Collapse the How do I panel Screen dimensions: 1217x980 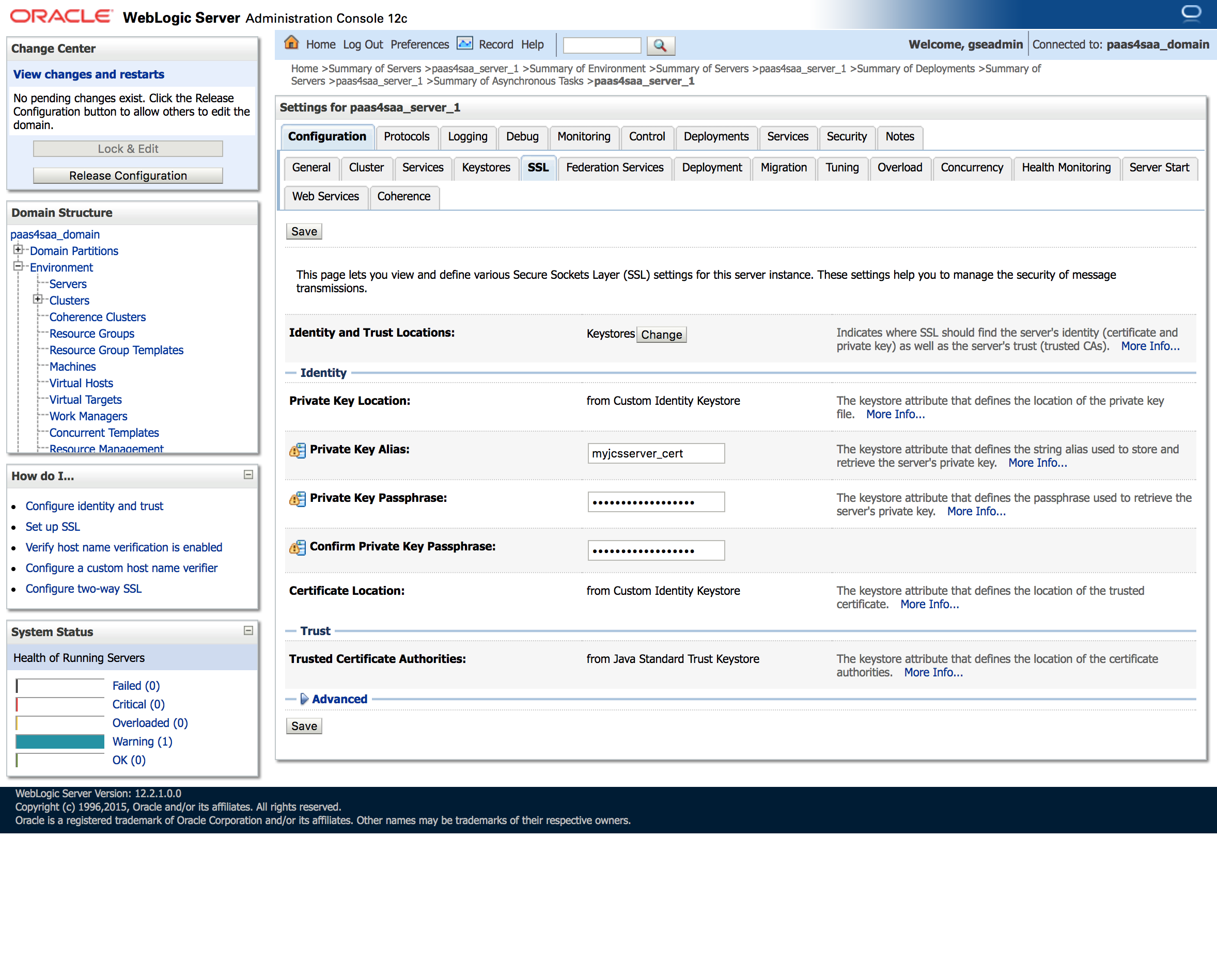coord(248,475)
